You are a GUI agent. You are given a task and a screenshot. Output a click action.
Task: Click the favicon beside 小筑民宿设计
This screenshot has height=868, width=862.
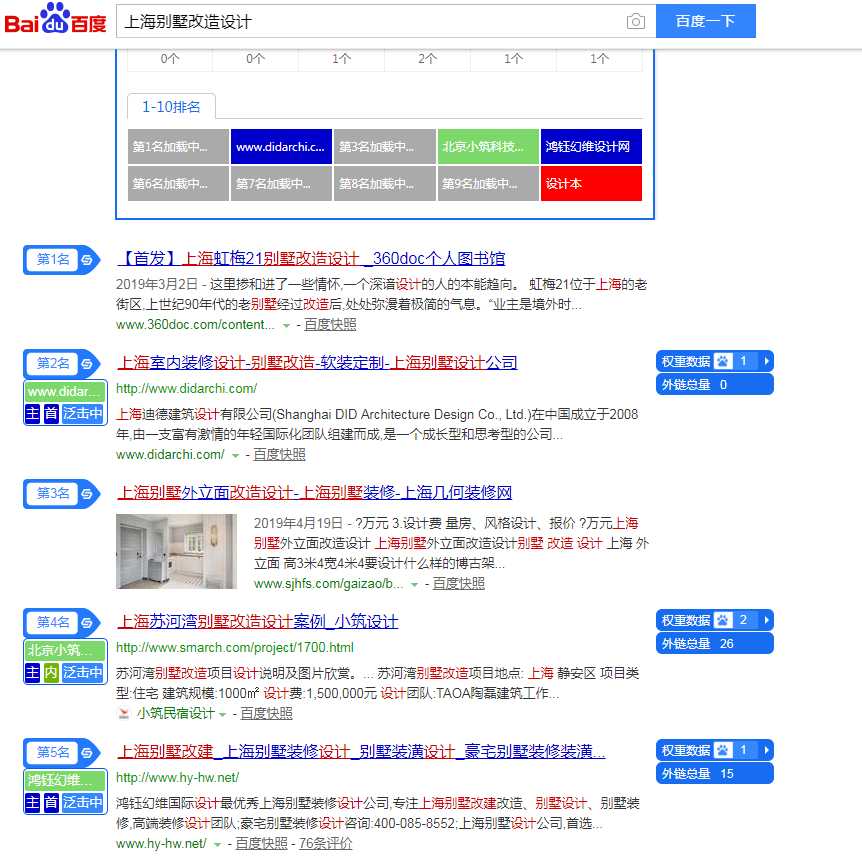point(124,714)
